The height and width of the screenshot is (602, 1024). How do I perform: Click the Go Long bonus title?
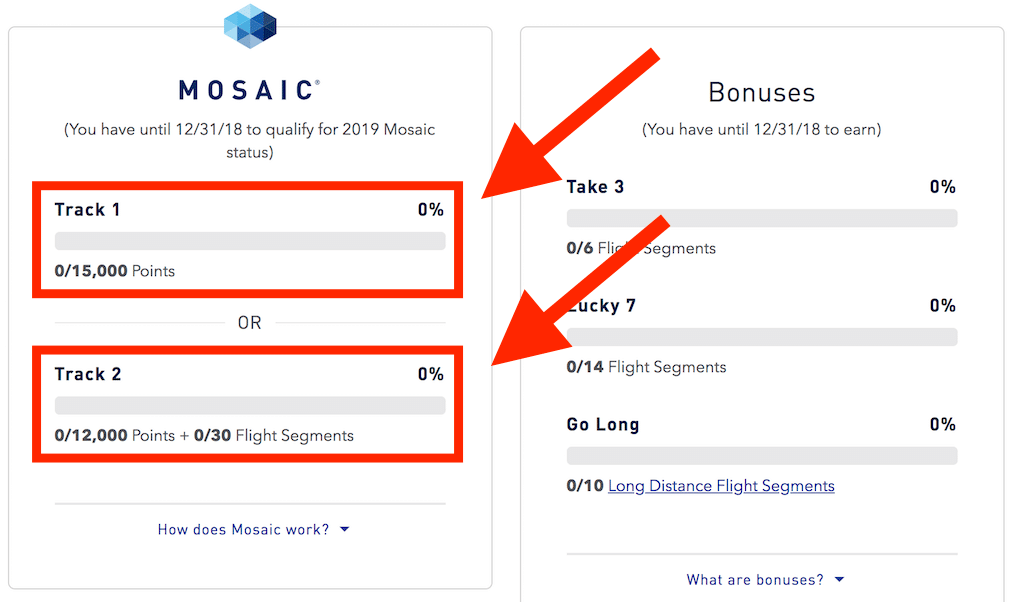(x=603, y=425)
